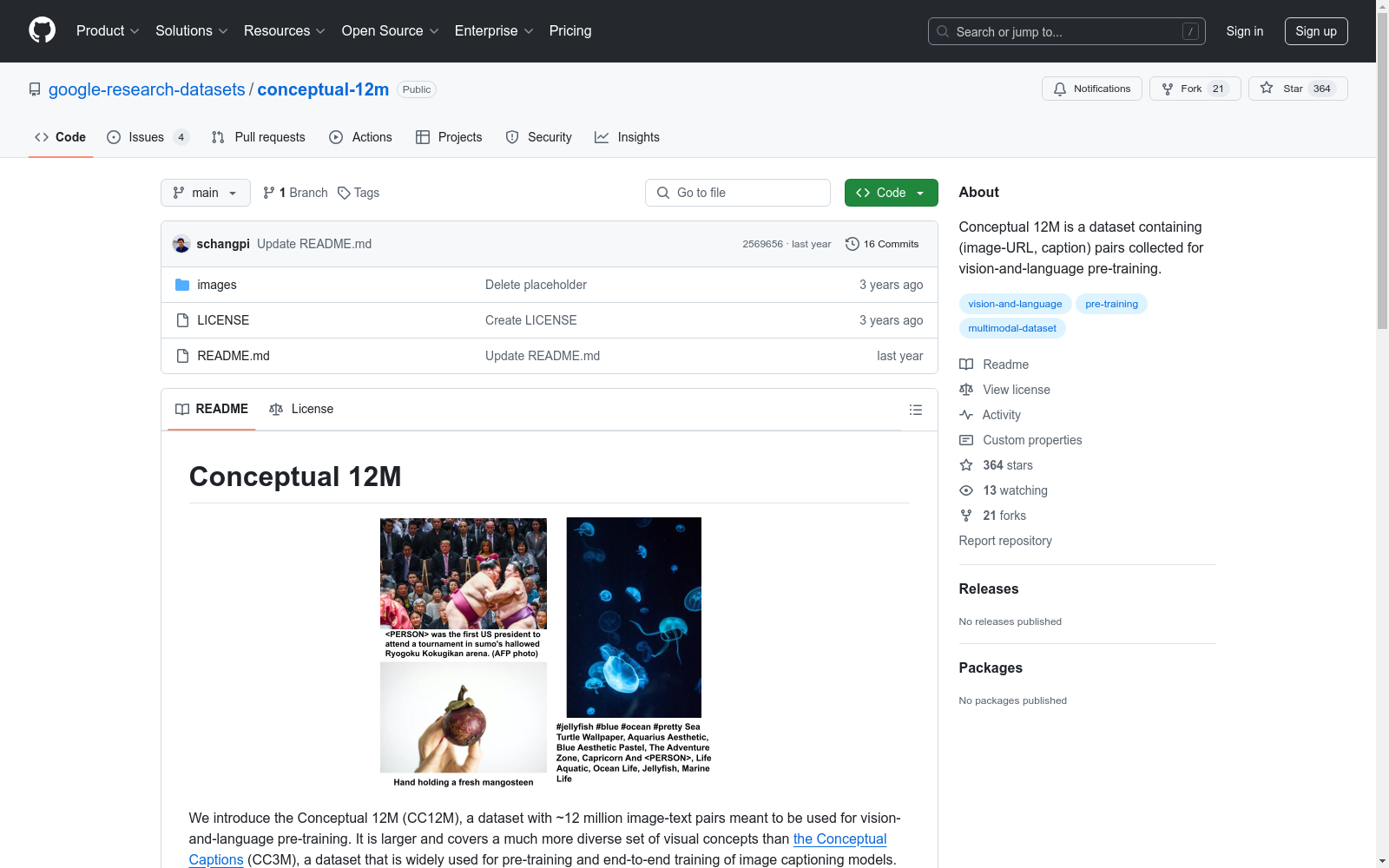Expand the Open Source menu
This screenshot has height=868, width=1389.
pos(391,31)
